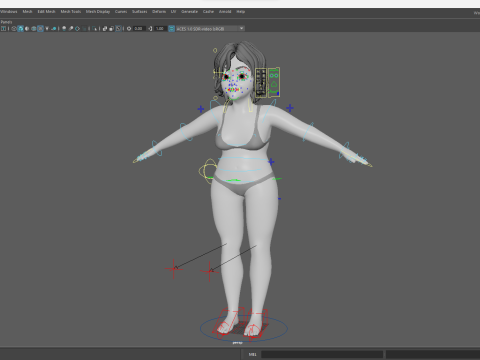Image resolution: width=480 pixels, height=360 pixels.
Task: Click the exposure value field 0.00
Action: [139, 29]
